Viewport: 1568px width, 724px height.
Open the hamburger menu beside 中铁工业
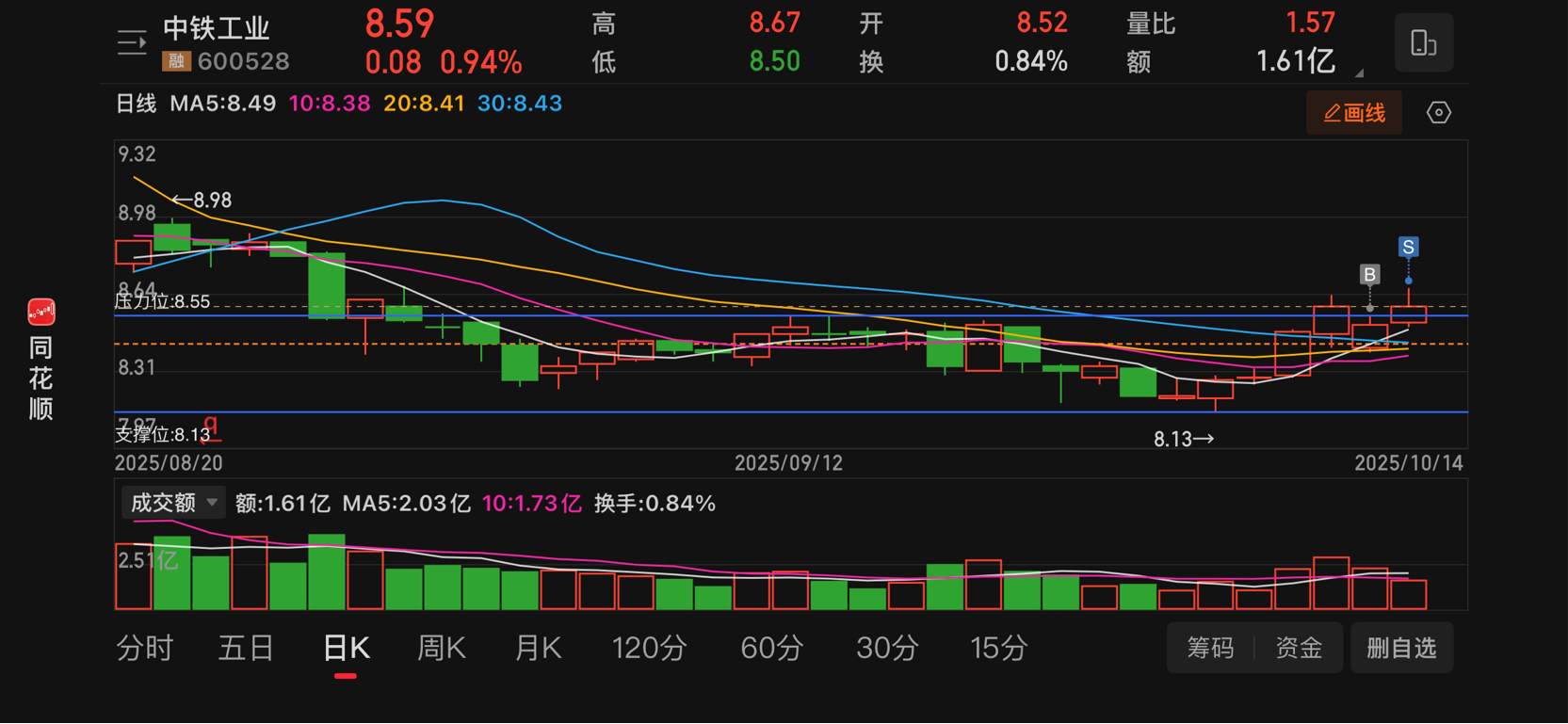click(x=132, y=43)
